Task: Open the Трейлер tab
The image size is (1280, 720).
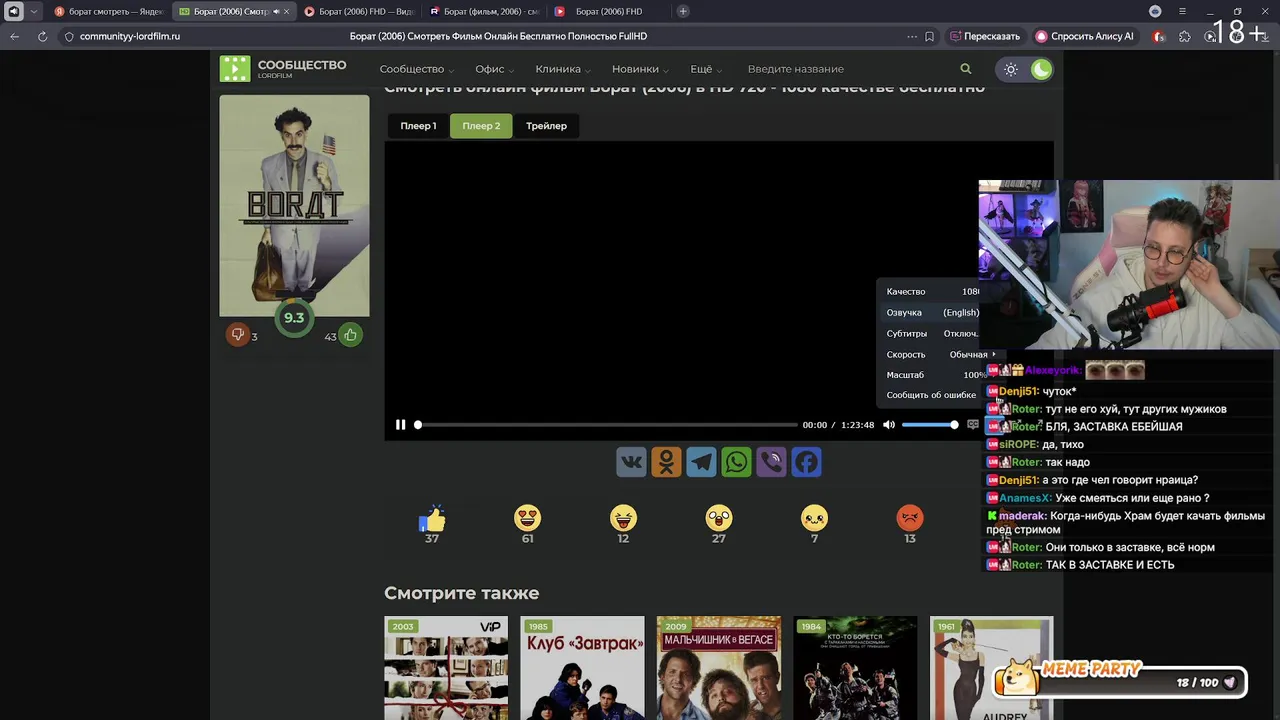Action: click(x=546, y=126)
